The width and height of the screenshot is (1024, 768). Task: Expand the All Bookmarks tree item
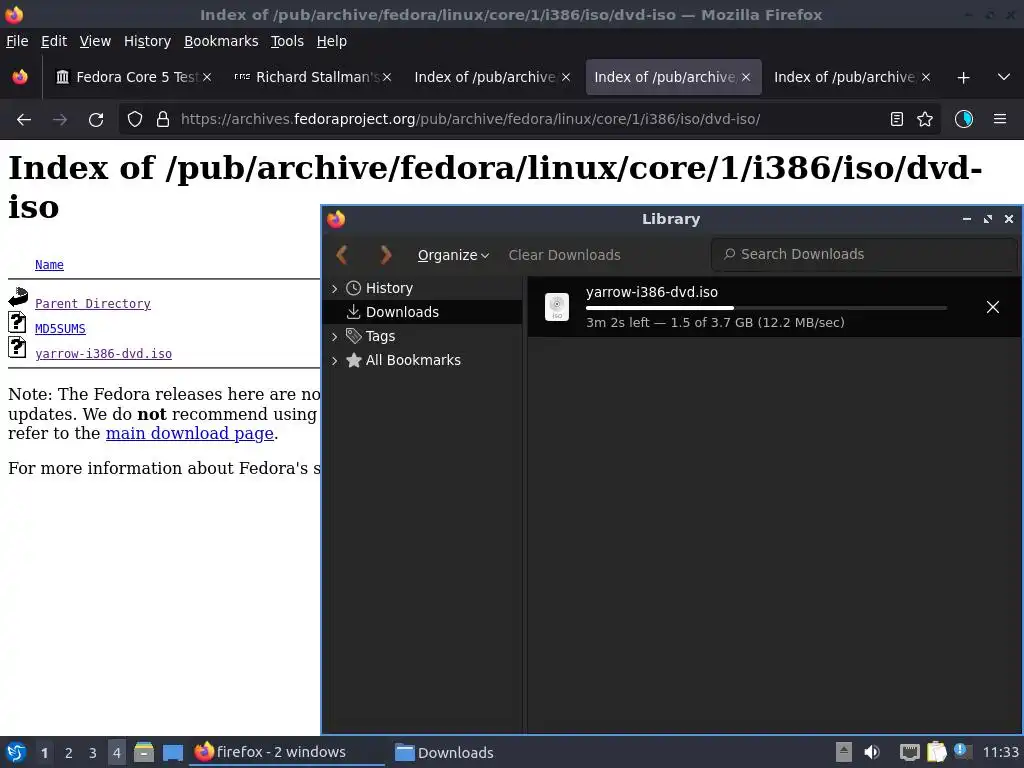click(x=334, y=360)
